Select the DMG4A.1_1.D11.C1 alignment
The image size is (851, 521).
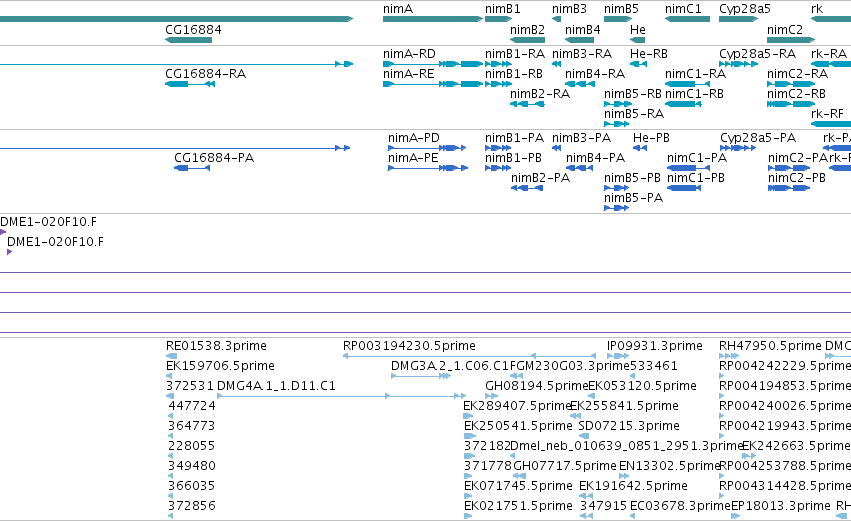(x=341, y=396)
